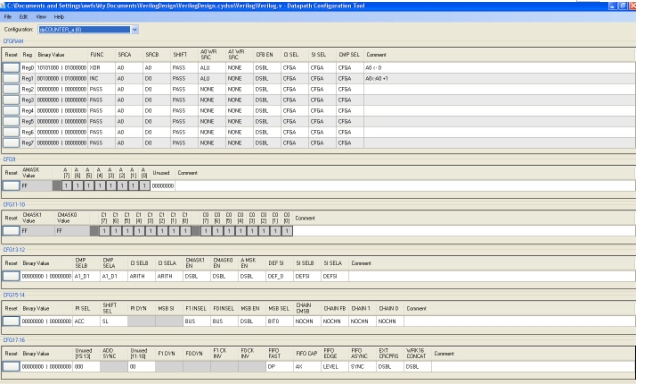Click the CHAIN FB NOCHN cell
Image resolution: width=650 pixels, height=384 pixels.
pos(335,321)
